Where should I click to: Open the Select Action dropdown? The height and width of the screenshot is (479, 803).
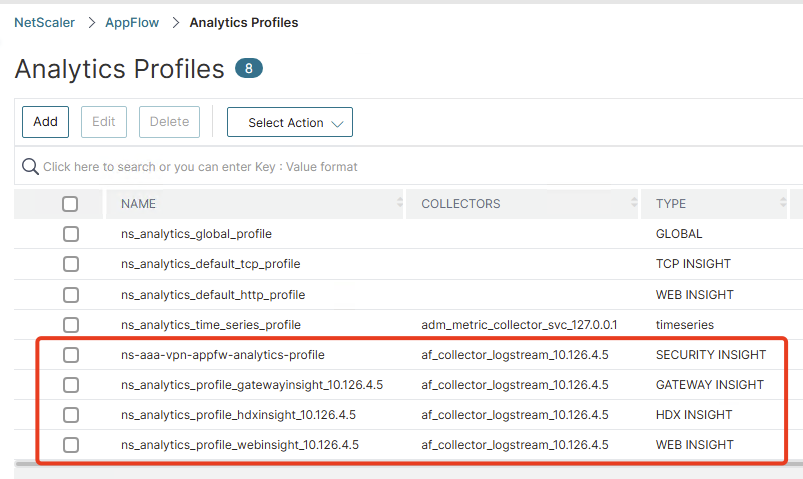pyautogui.click(x=290, y=122)
